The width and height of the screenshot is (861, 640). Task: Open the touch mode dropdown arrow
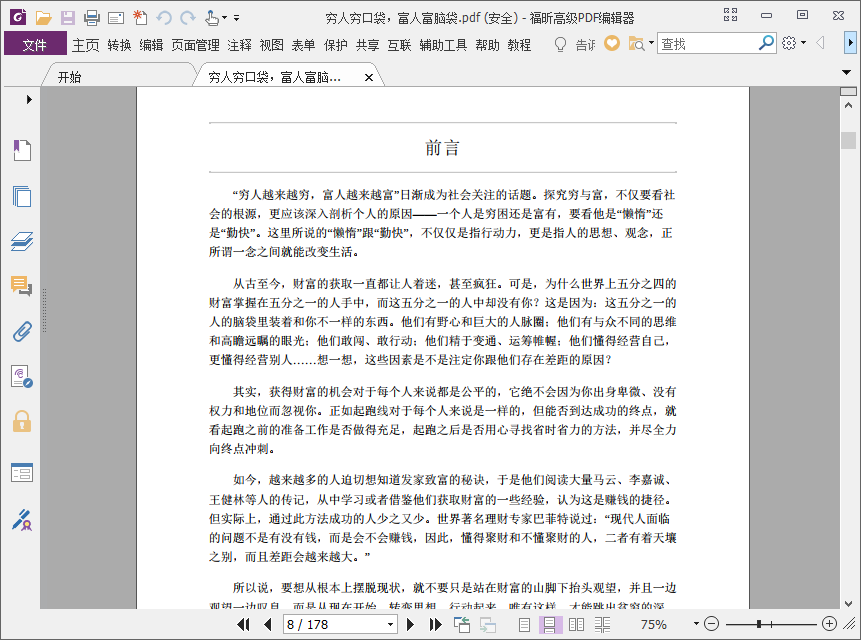(225, 18)
